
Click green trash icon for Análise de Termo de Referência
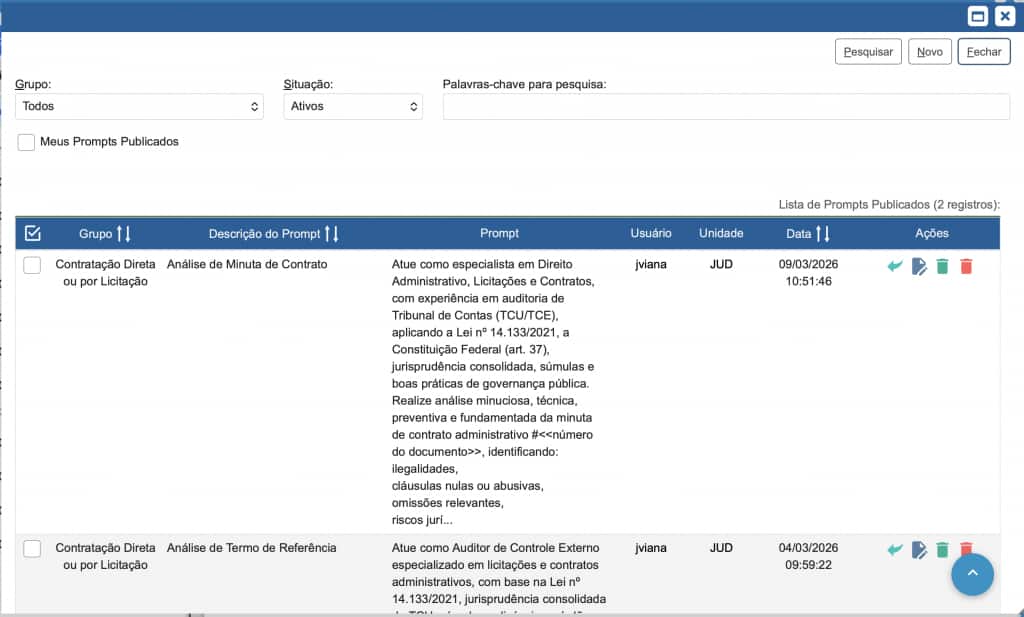(942, 550)
